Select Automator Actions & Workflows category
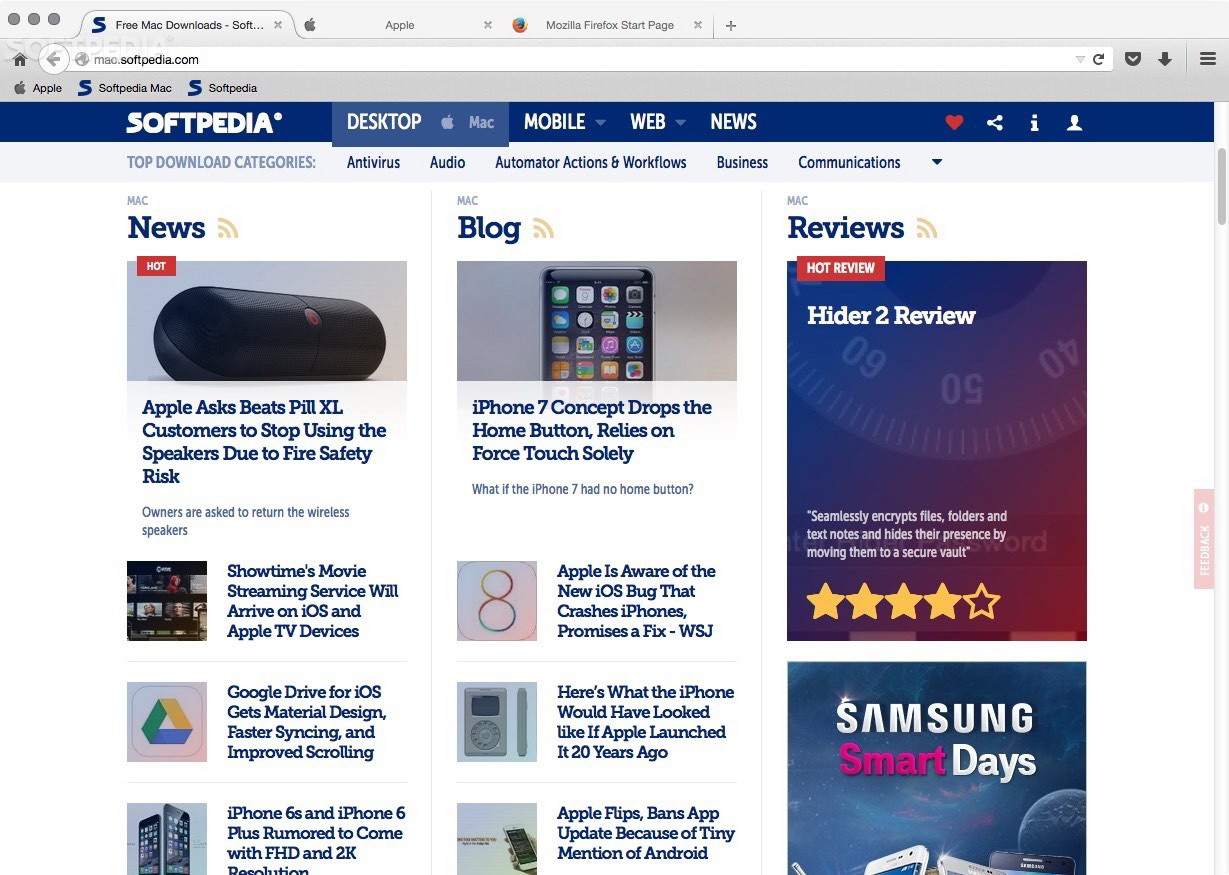 coord(590,162)
